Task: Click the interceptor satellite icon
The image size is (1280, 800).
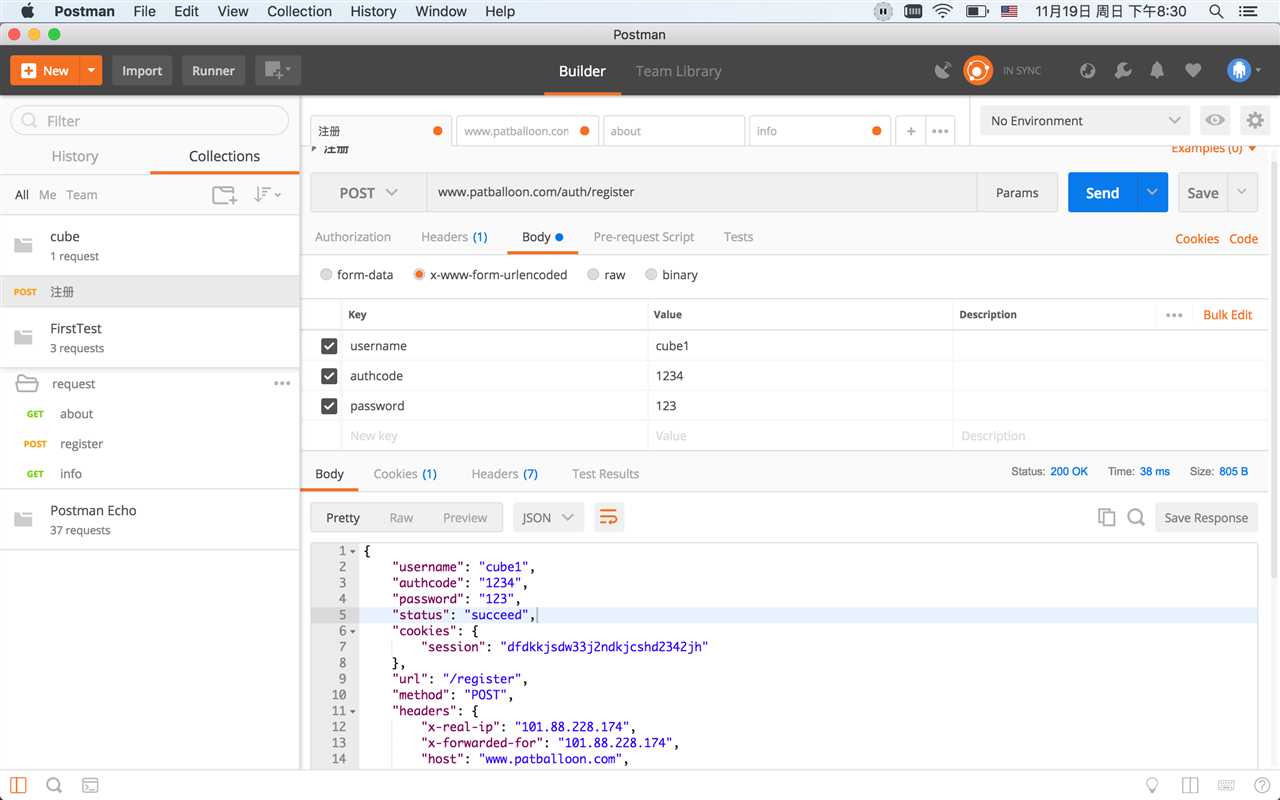Action: pyautogui.click(x=942, y=71)
